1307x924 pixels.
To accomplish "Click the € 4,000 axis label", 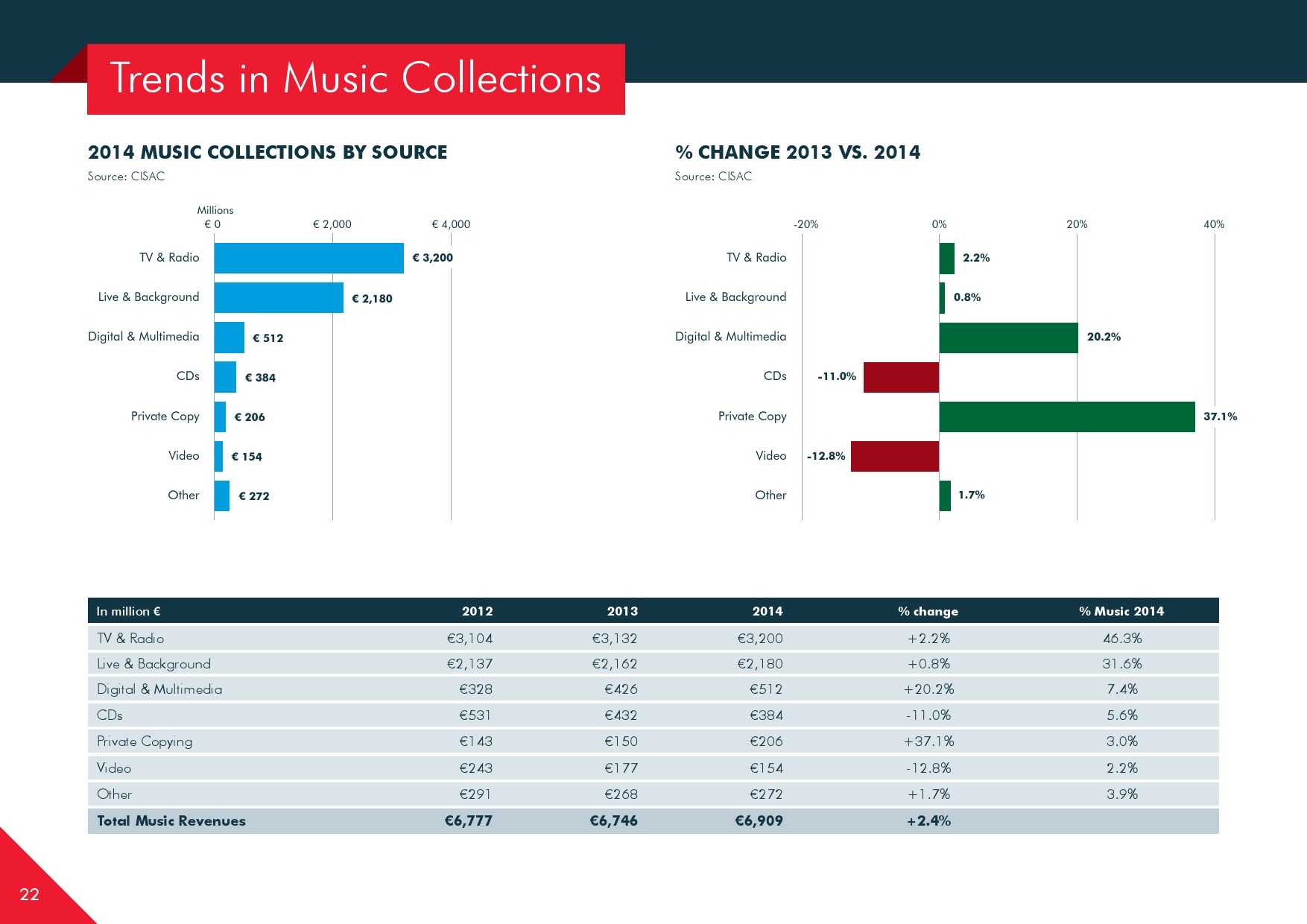I will pyautogui.click(x=451, y=224).
